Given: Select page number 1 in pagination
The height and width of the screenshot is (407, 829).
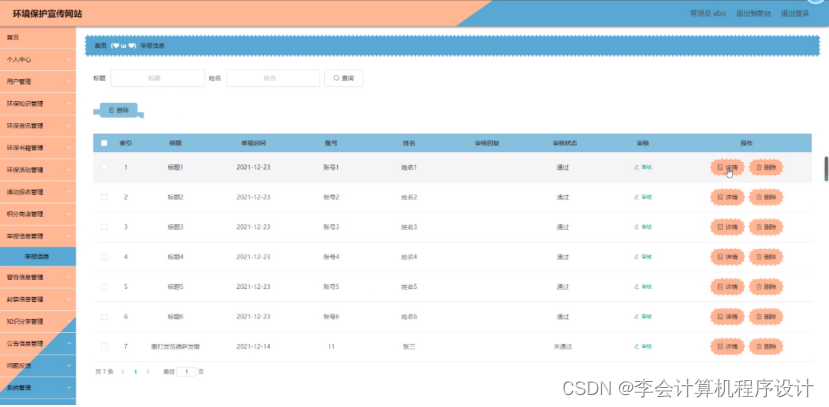Looking at the screenshot, I should [135, 372].
